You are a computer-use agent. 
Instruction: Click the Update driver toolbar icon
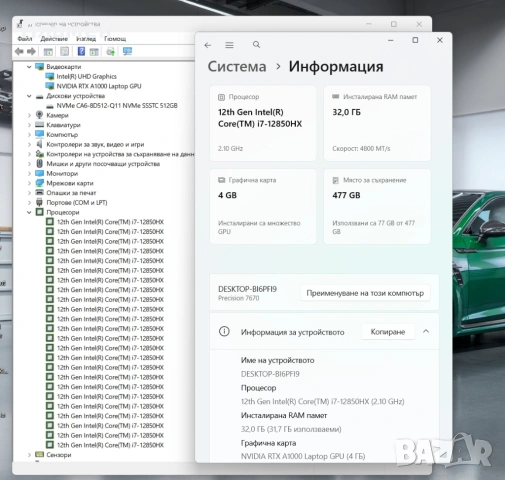tap(111, 51)
